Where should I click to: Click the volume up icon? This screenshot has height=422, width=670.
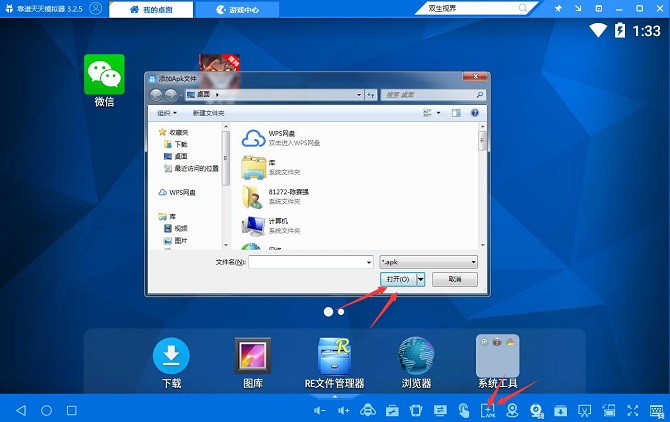point(344,410)
